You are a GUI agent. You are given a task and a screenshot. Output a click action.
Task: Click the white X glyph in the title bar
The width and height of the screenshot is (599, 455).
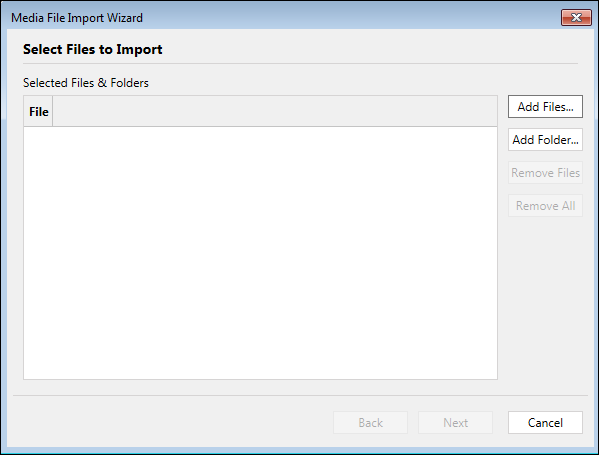tap(576, 18)
